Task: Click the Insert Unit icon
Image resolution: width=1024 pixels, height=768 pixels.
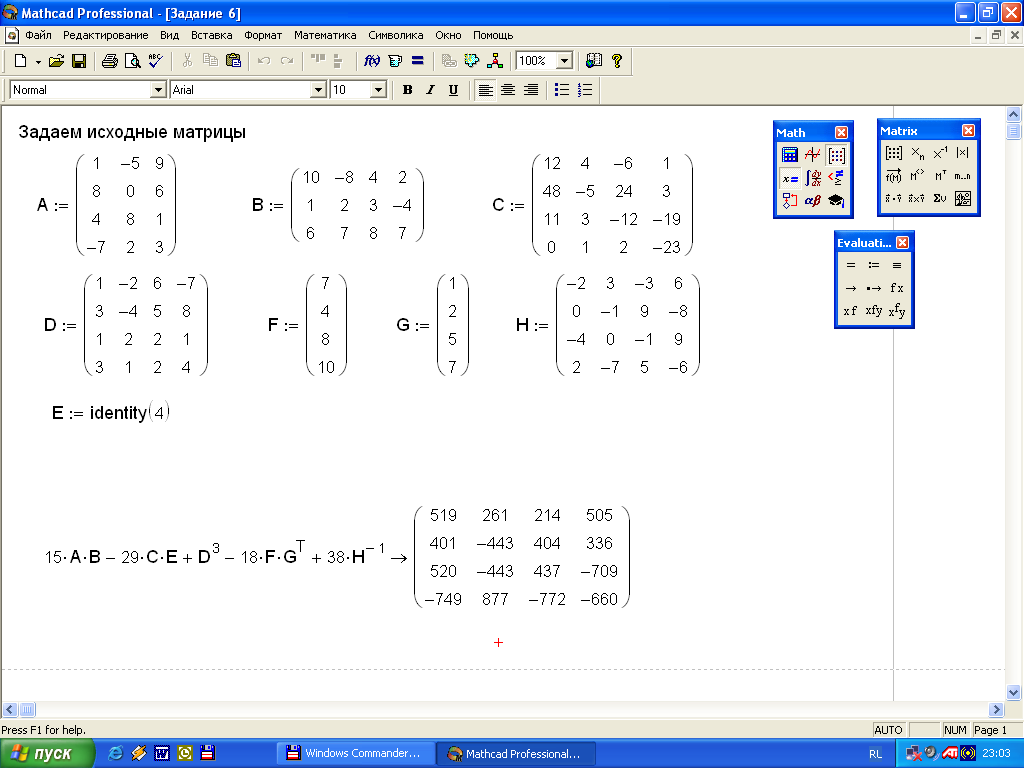Action: (395, 61)
